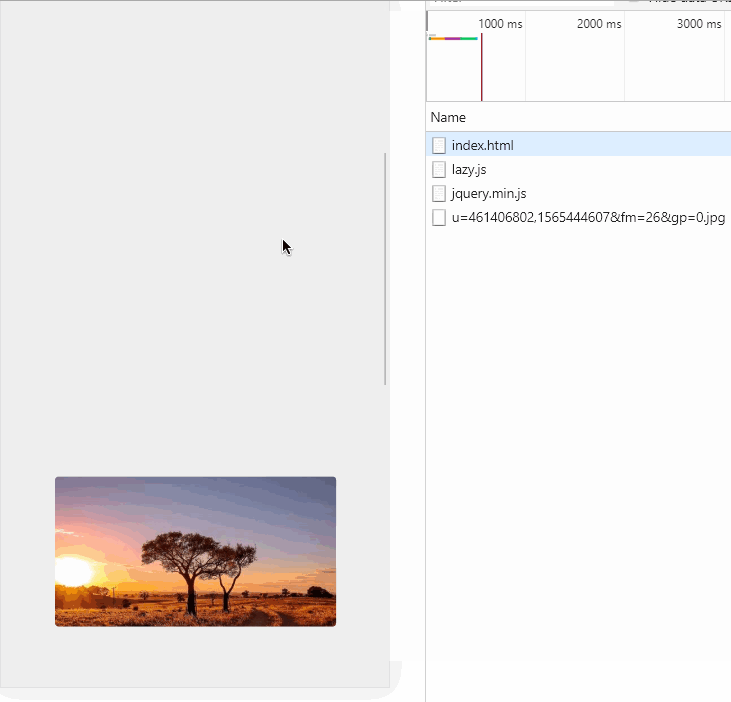Click the jpg request file icon

[x=438, y=218]
